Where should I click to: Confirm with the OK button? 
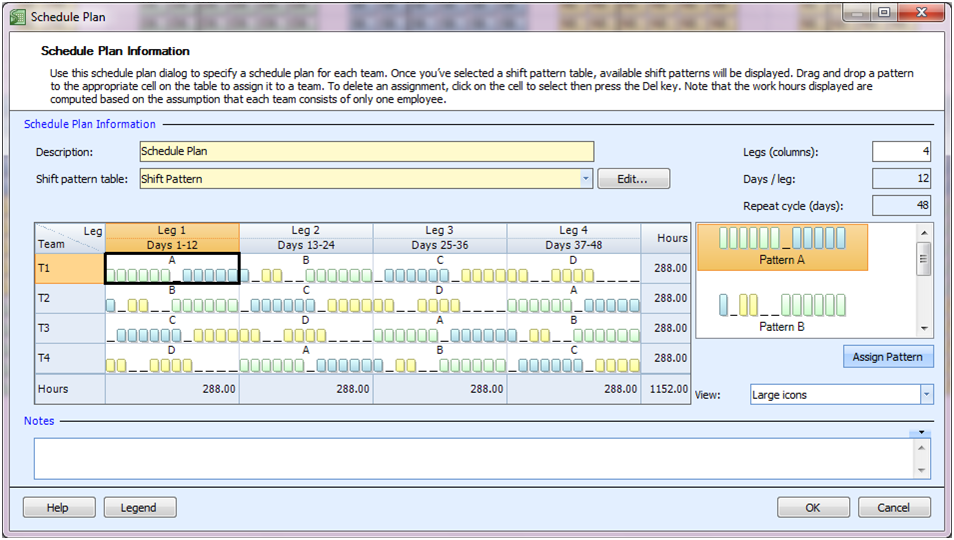813,508
